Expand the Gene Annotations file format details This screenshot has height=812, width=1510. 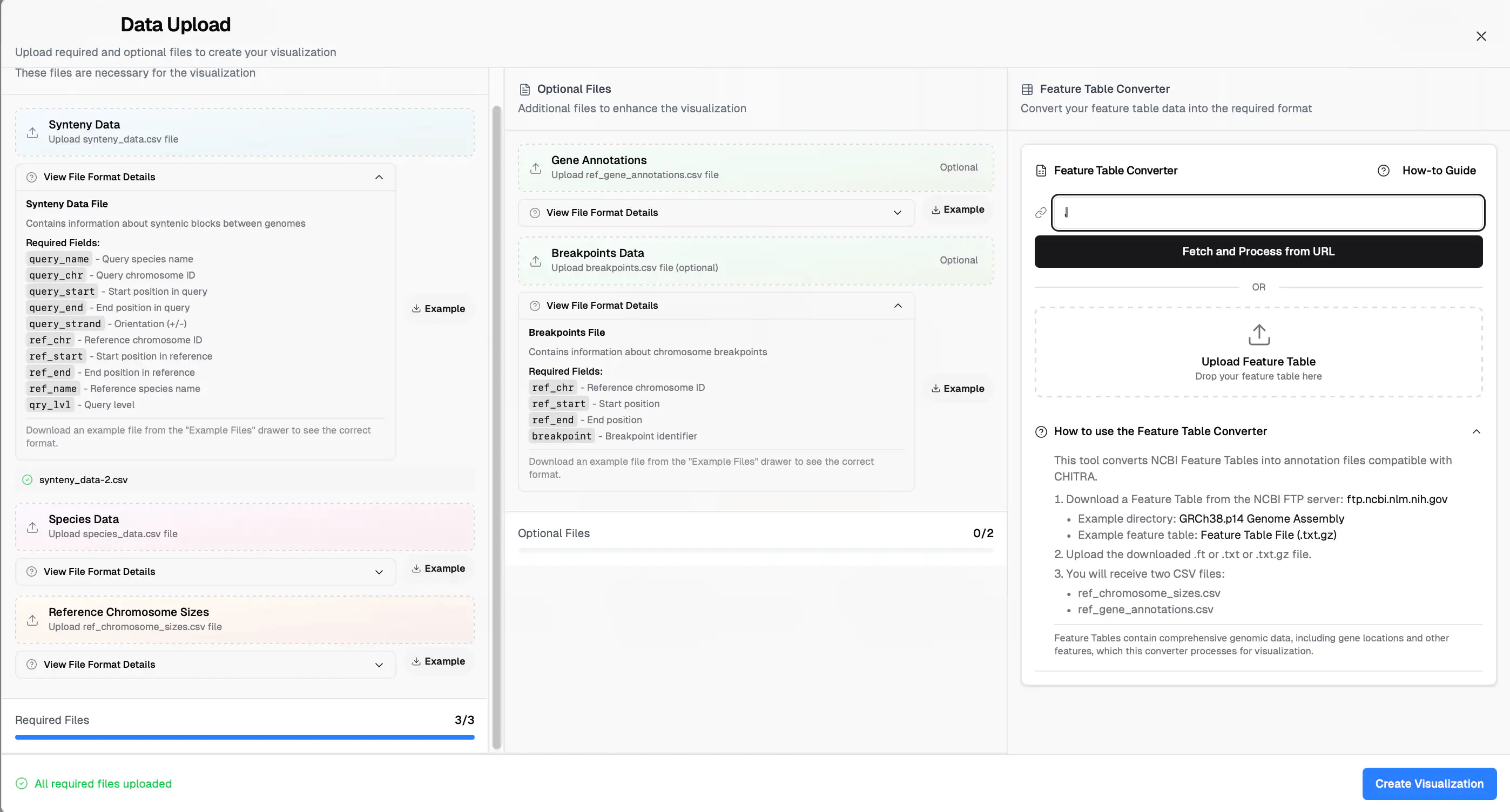(897, 213)
